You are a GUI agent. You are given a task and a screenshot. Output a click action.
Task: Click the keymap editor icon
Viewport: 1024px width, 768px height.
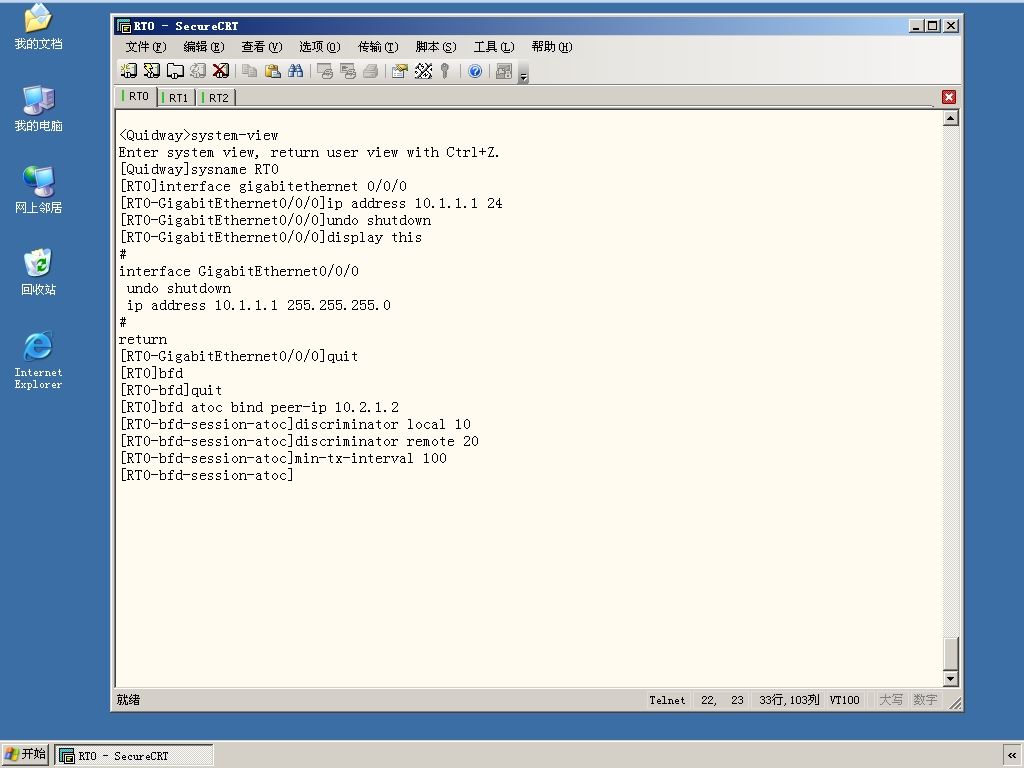coord(423,71)
